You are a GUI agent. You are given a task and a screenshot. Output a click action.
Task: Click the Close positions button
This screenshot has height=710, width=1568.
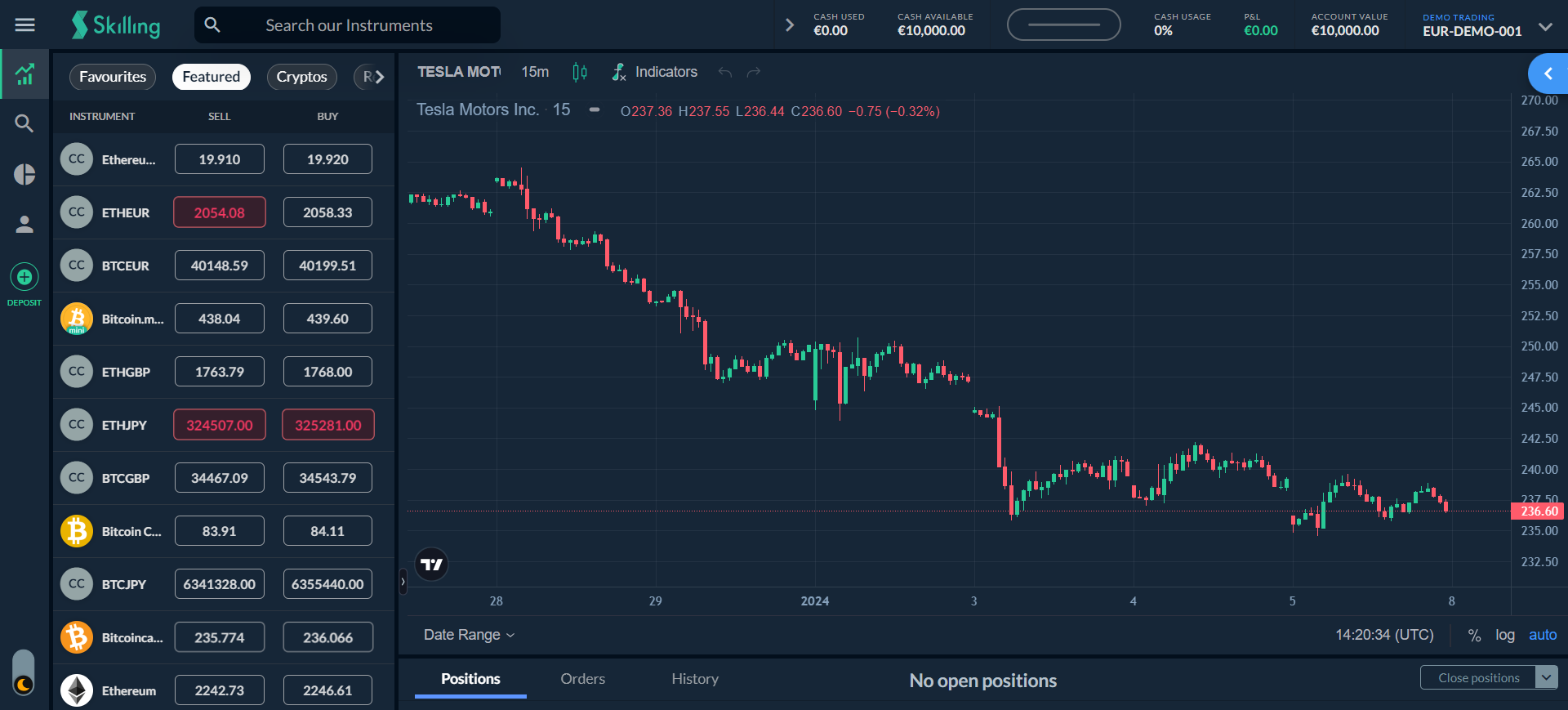[1478, 677]
